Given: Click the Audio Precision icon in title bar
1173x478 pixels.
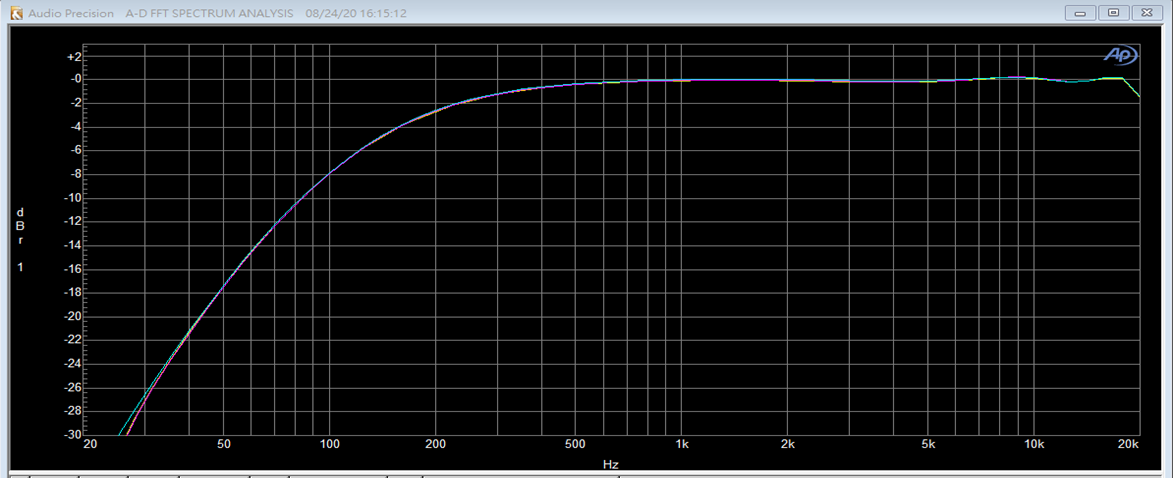Looking at the screenshot, I should [15, 13].
